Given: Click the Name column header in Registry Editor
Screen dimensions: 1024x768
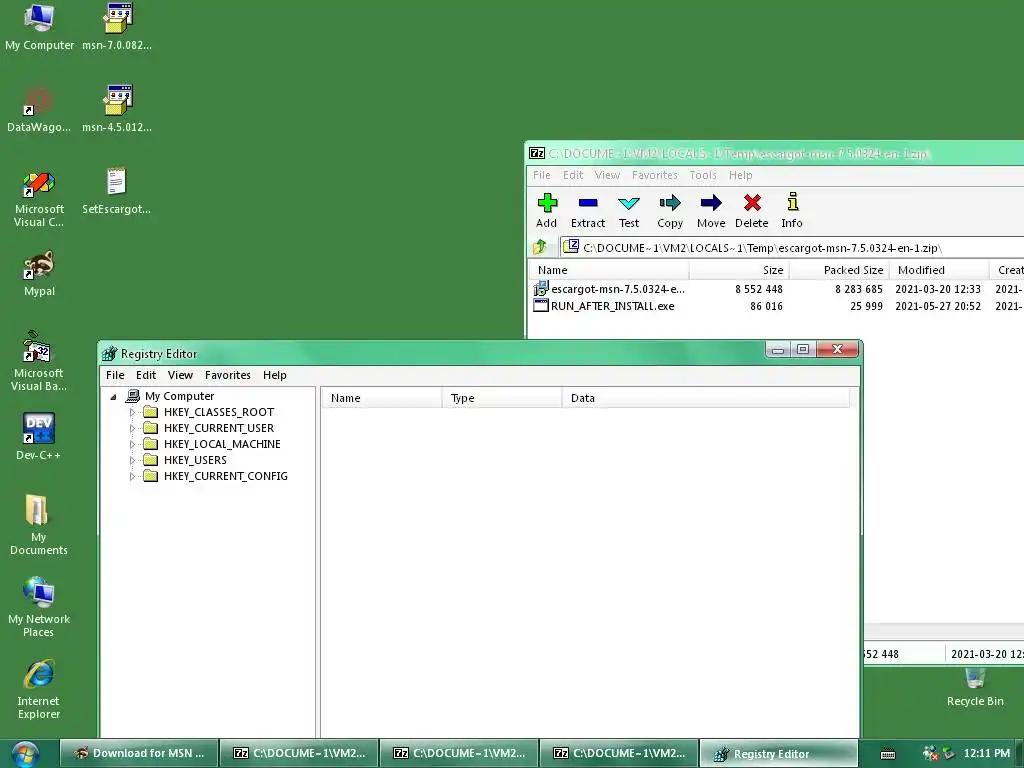Looking at the screenshot, I should [x=381, y=398].
